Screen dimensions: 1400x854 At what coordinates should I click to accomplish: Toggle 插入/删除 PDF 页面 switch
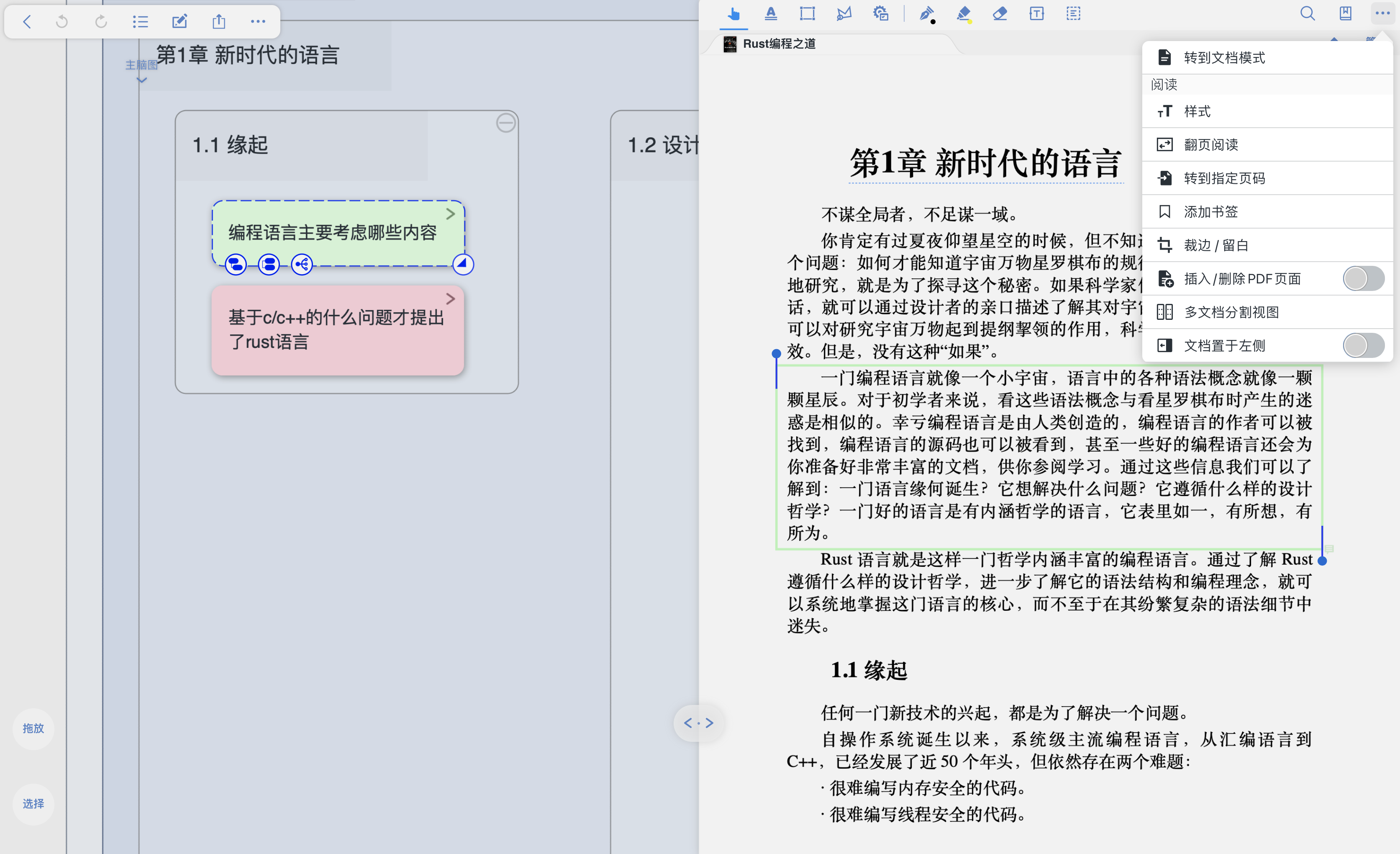tap(1363, 279)
